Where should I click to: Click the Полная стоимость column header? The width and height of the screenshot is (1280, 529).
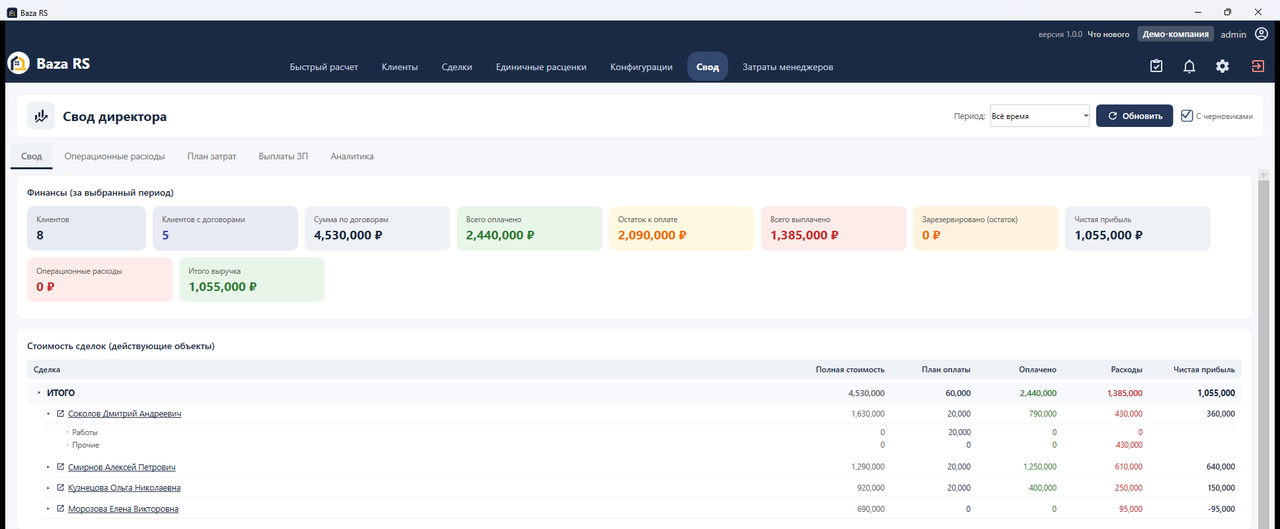(x=850, y=370)
